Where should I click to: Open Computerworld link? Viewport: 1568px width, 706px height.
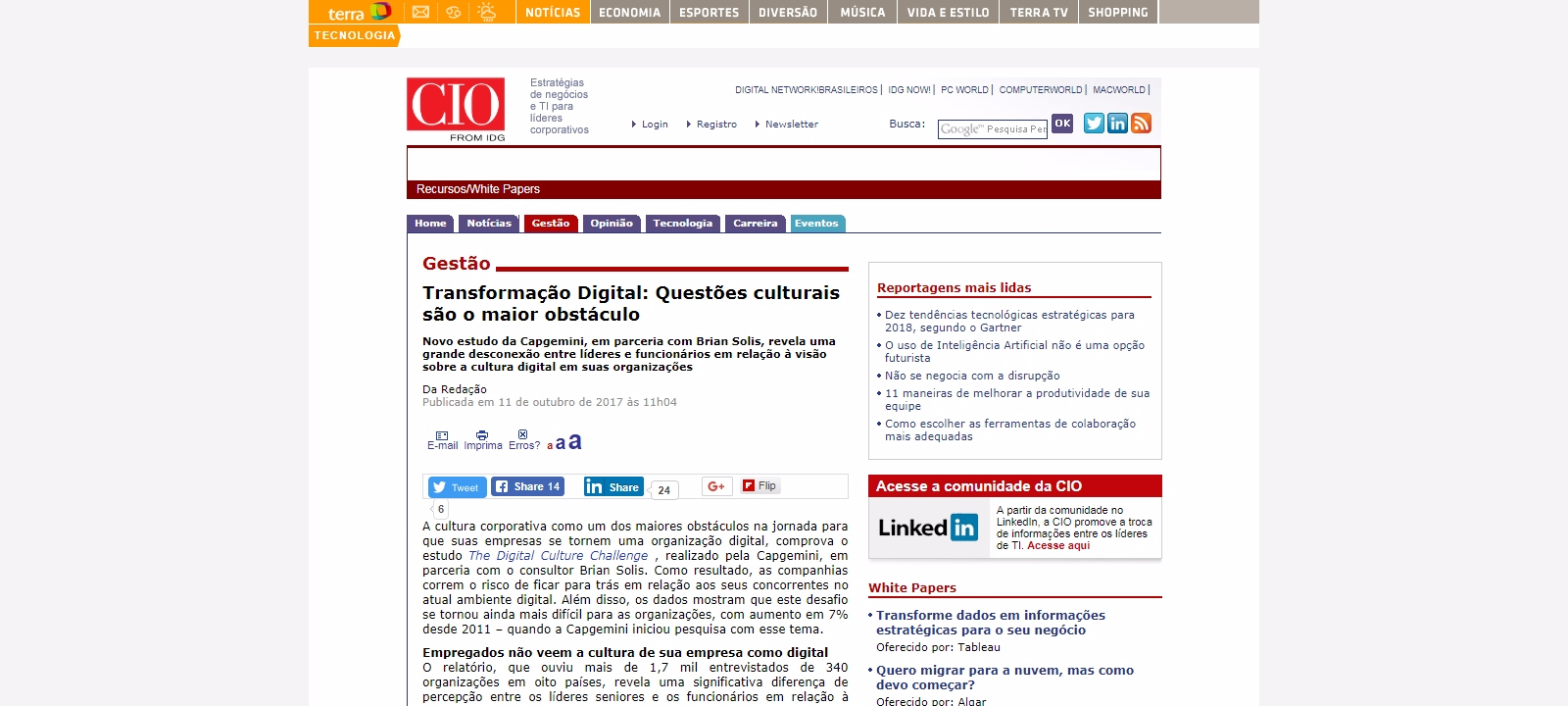[1041, 90]
